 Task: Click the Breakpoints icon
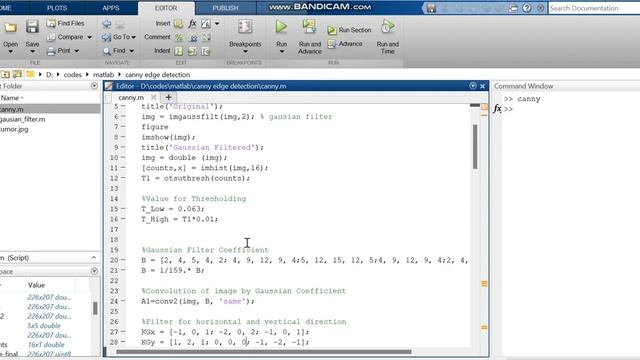[x=245, y=27]
